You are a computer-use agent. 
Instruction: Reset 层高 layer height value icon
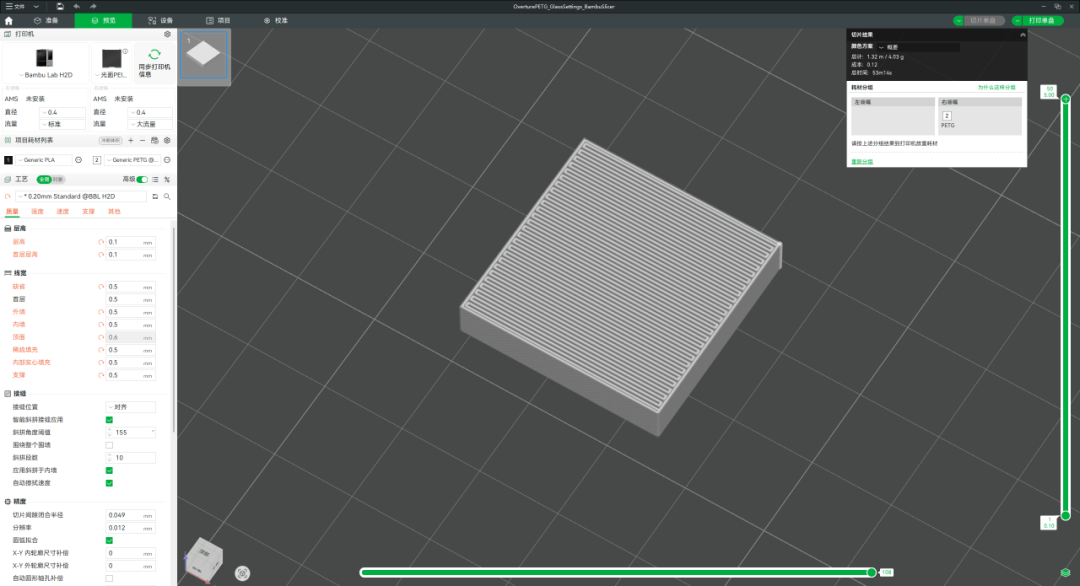101,242
